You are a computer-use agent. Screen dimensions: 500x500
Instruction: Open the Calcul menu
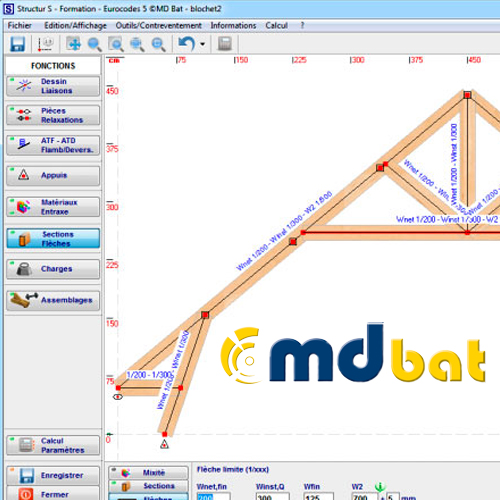click(276, 26)
